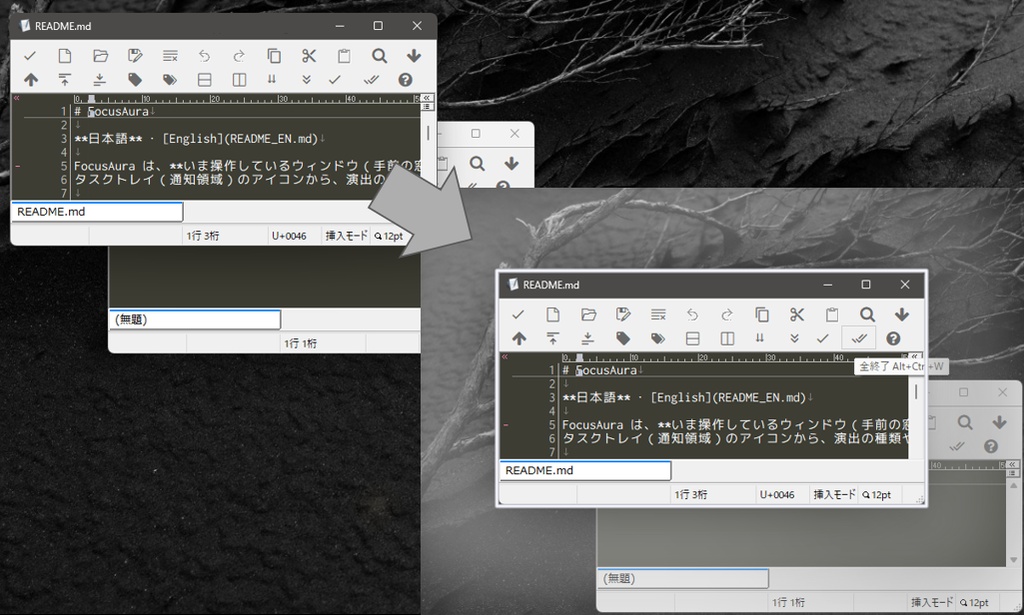Click bold down arrow in lower README.md window
This screenshot has height=615, width=1024.
pos(902,314)
